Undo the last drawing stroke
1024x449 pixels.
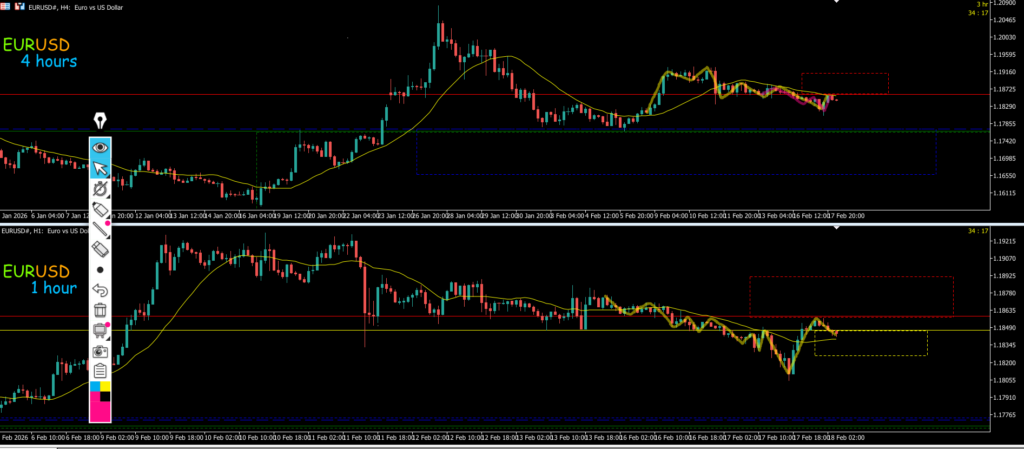(x=100, y=290)
